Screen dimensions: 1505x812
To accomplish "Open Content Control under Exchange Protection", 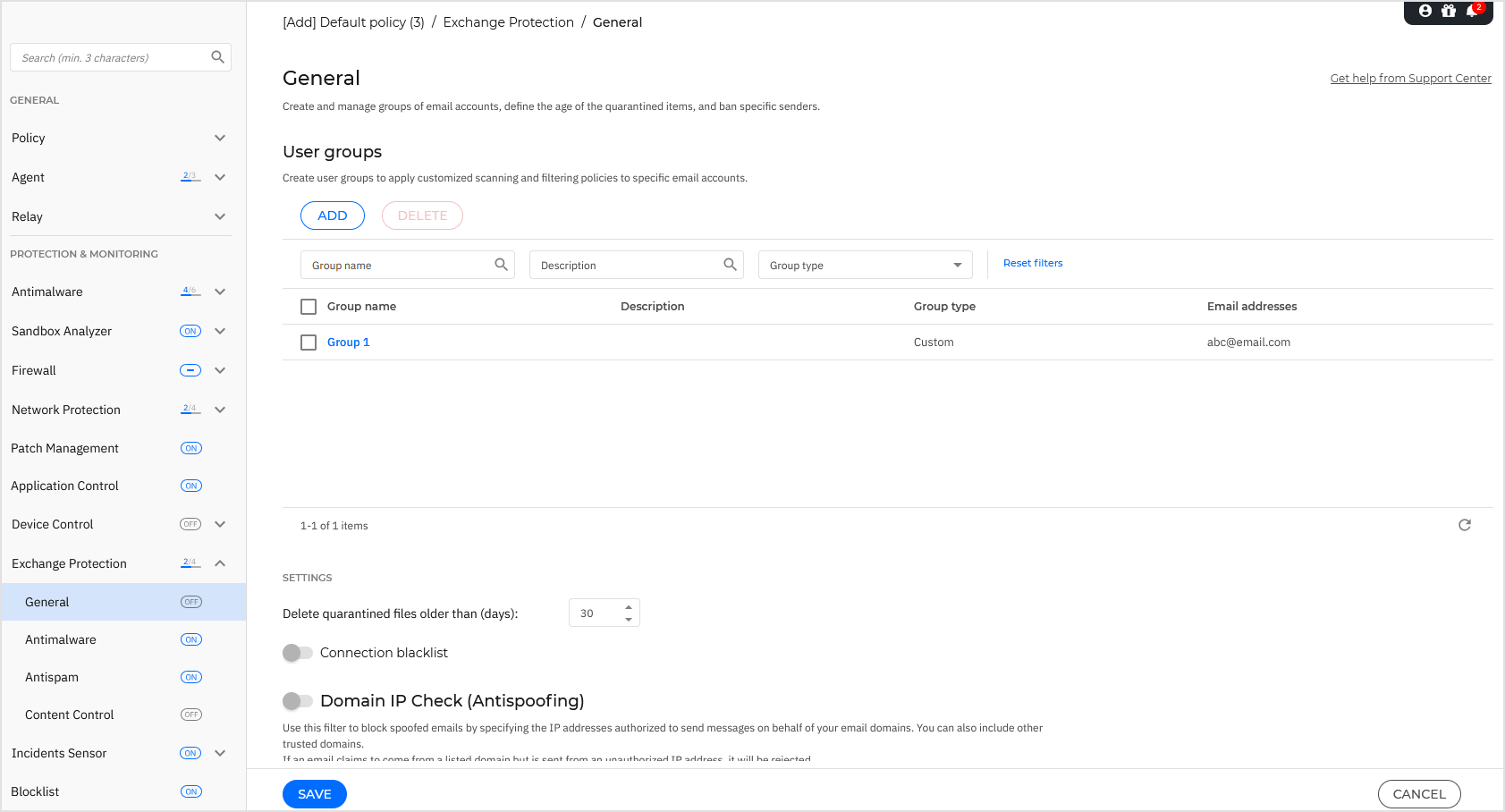I will 70,715.
